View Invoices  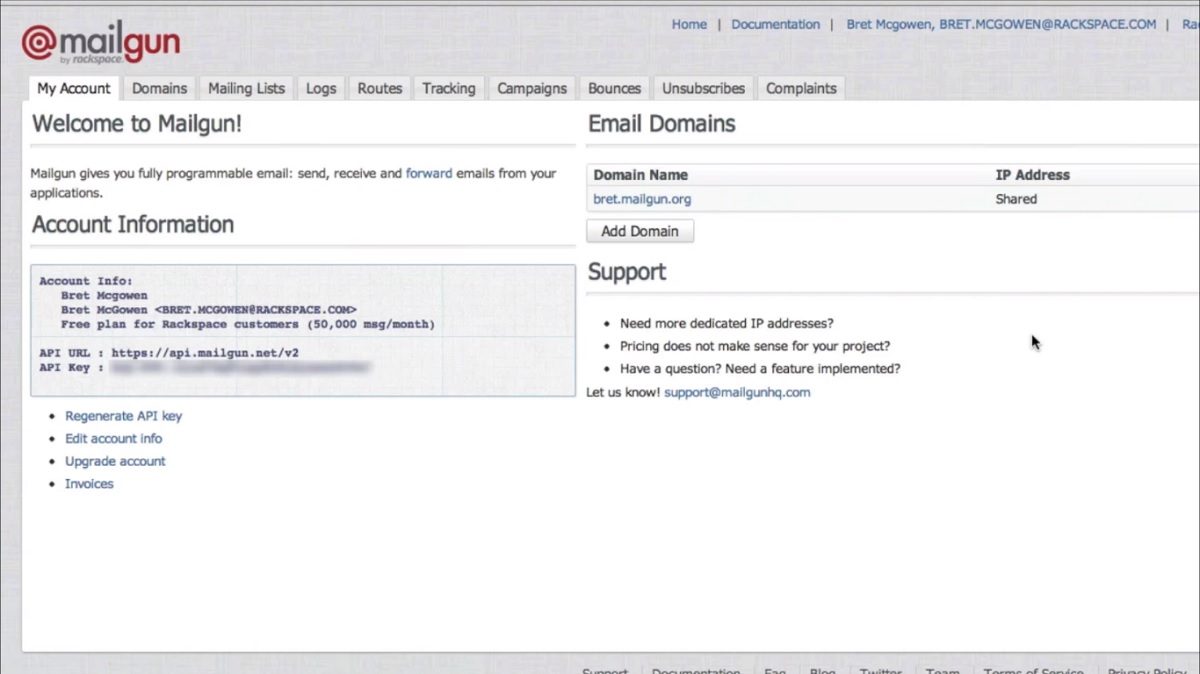point(88,483)
